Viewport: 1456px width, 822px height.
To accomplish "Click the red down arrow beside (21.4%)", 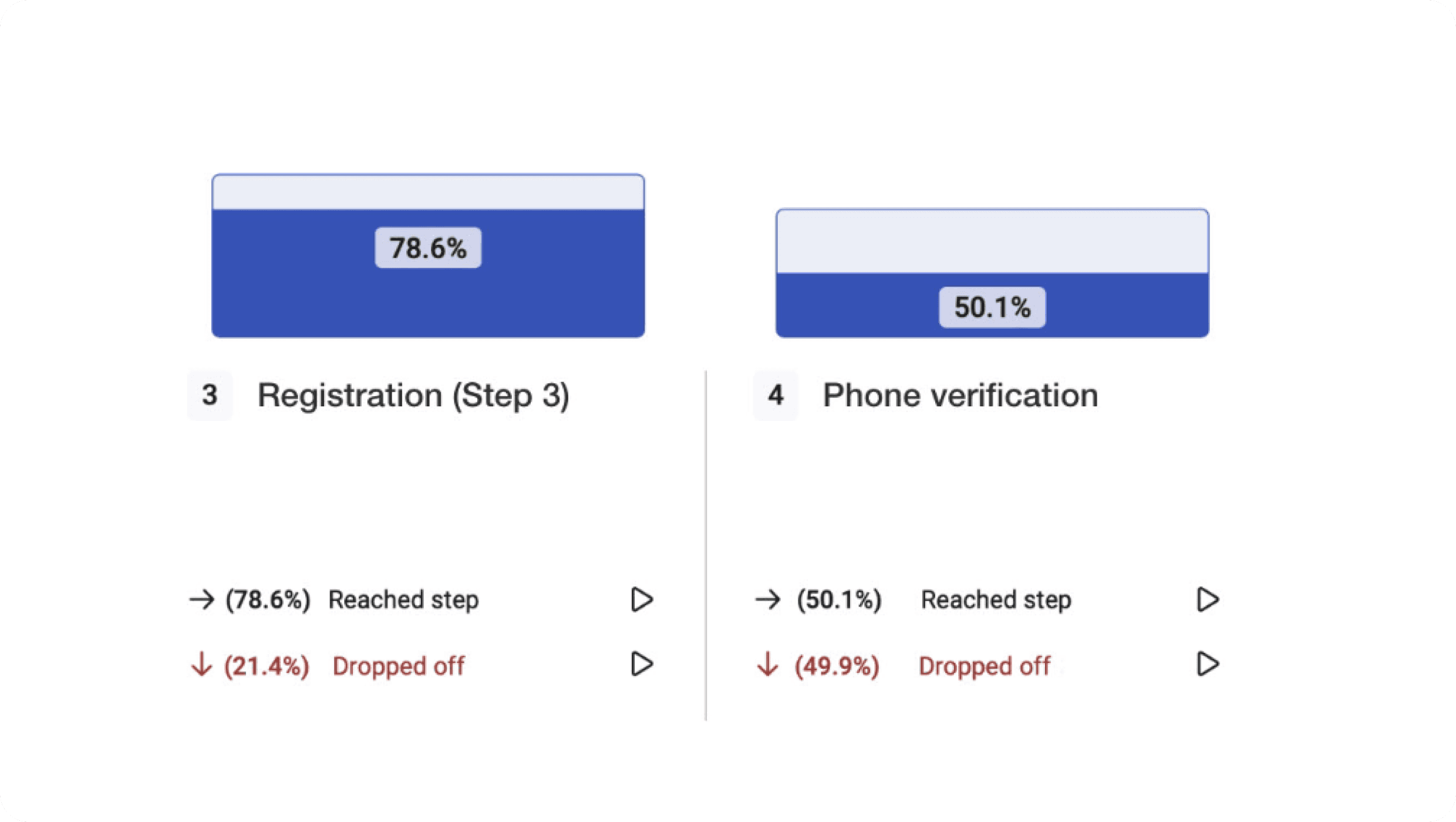I will click(x=201, y=665).
